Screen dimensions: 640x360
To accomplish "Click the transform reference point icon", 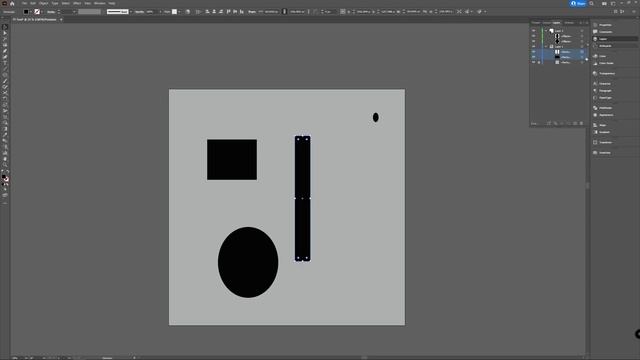I will (343, 12).
